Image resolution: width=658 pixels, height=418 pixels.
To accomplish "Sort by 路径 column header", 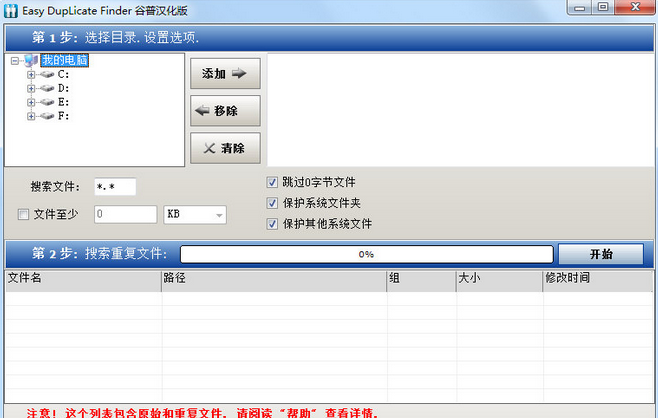I will (274, 281).
